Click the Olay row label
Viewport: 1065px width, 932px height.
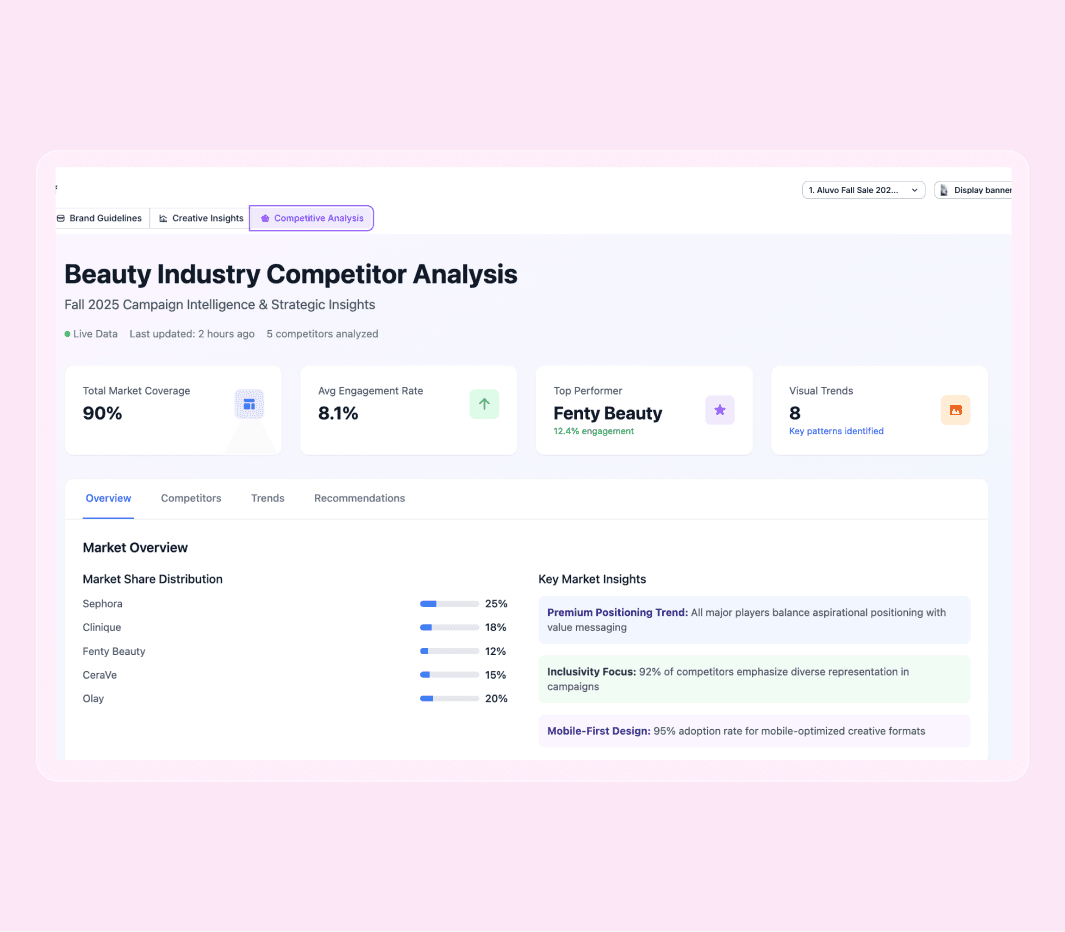[93, 699]
